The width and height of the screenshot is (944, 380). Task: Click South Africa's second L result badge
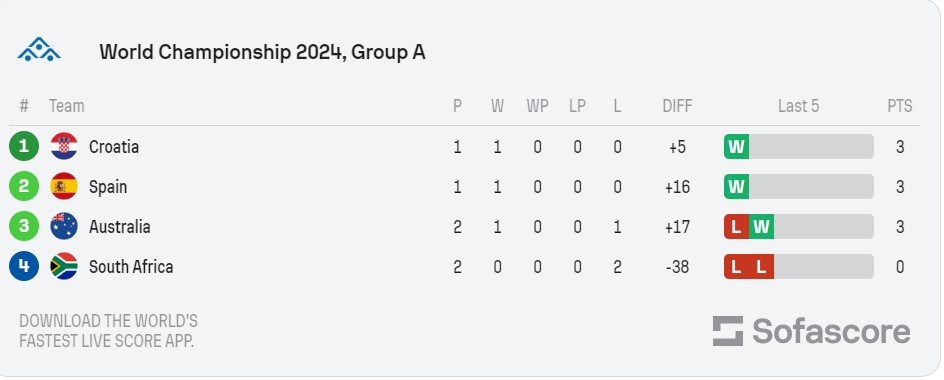(761, 266)
